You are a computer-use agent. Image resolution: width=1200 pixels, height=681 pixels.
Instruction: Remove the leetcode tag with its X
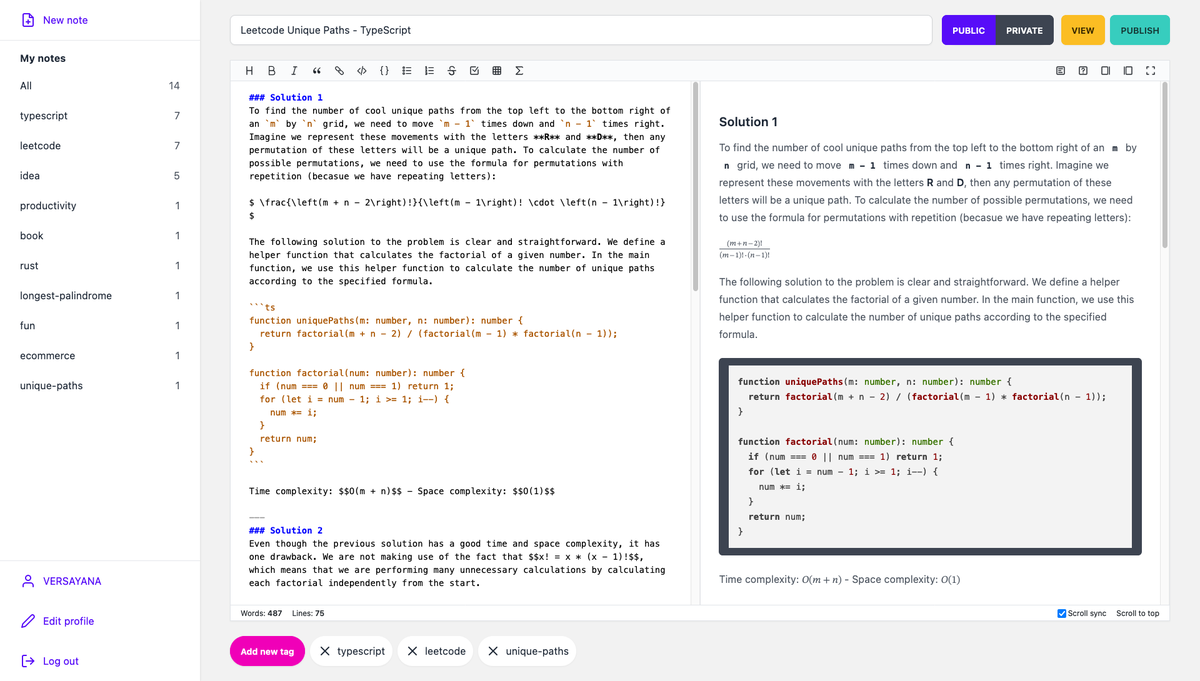pyautogui.click(x=413, y=651)
